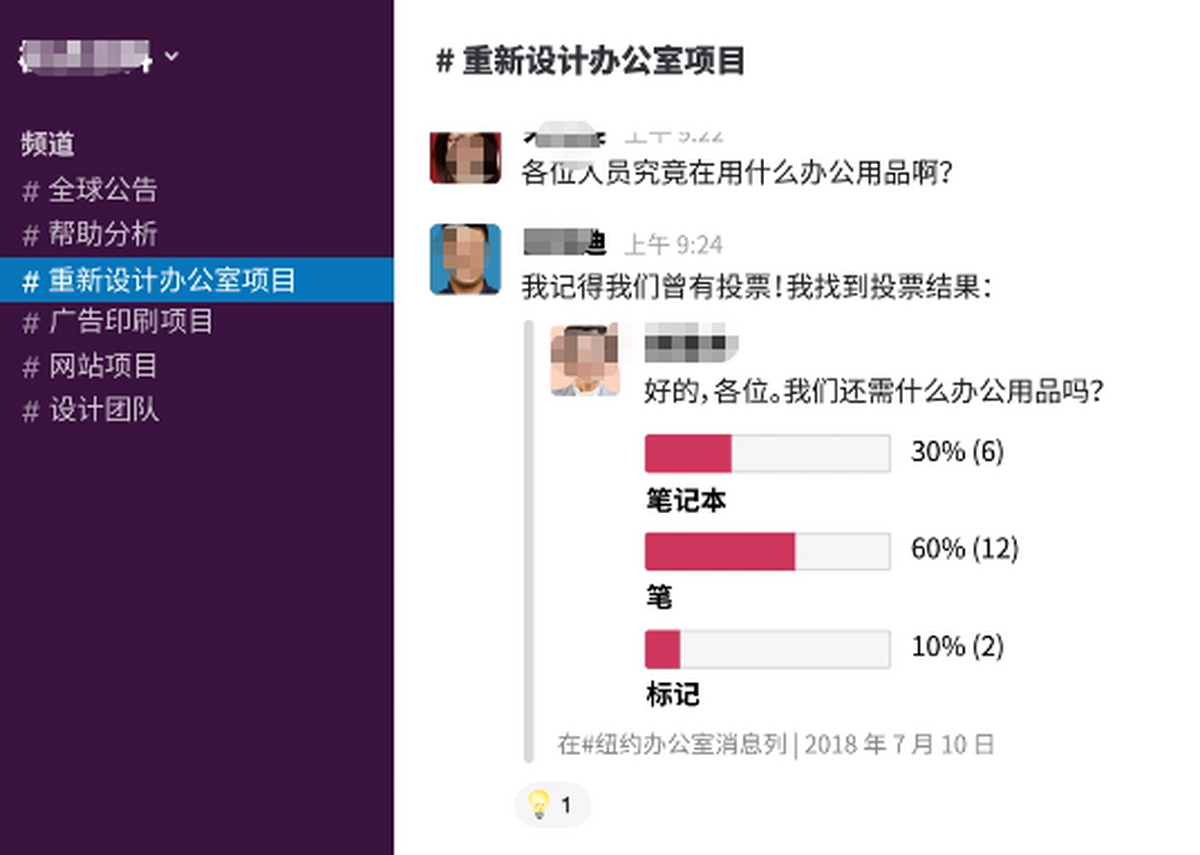Switch to the 设计团队 channel

pos(103,410)
